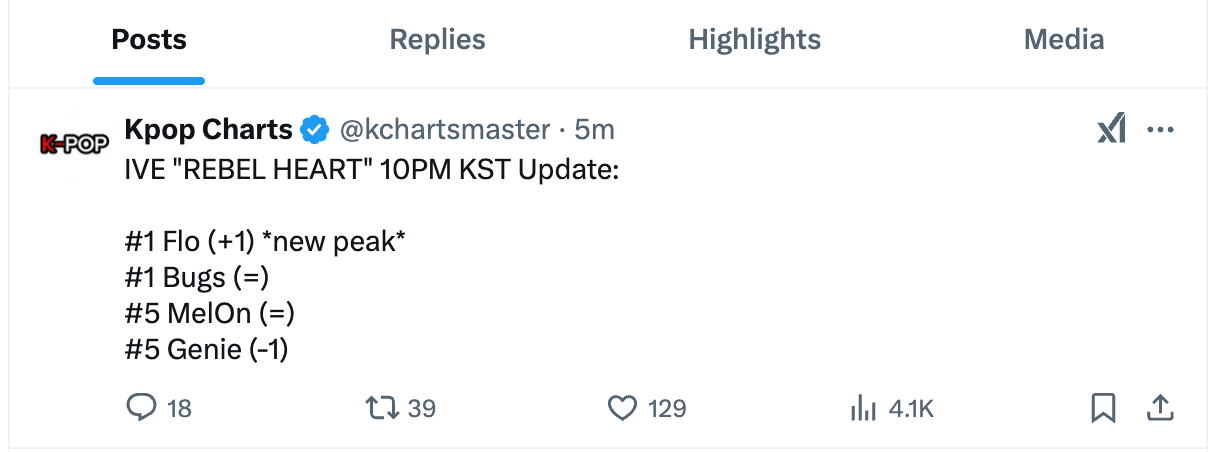Image resolution: width=1214 pixels, height=452 pixels.
Task: Open the Highlights tab
Action: [x=754, y=40]
